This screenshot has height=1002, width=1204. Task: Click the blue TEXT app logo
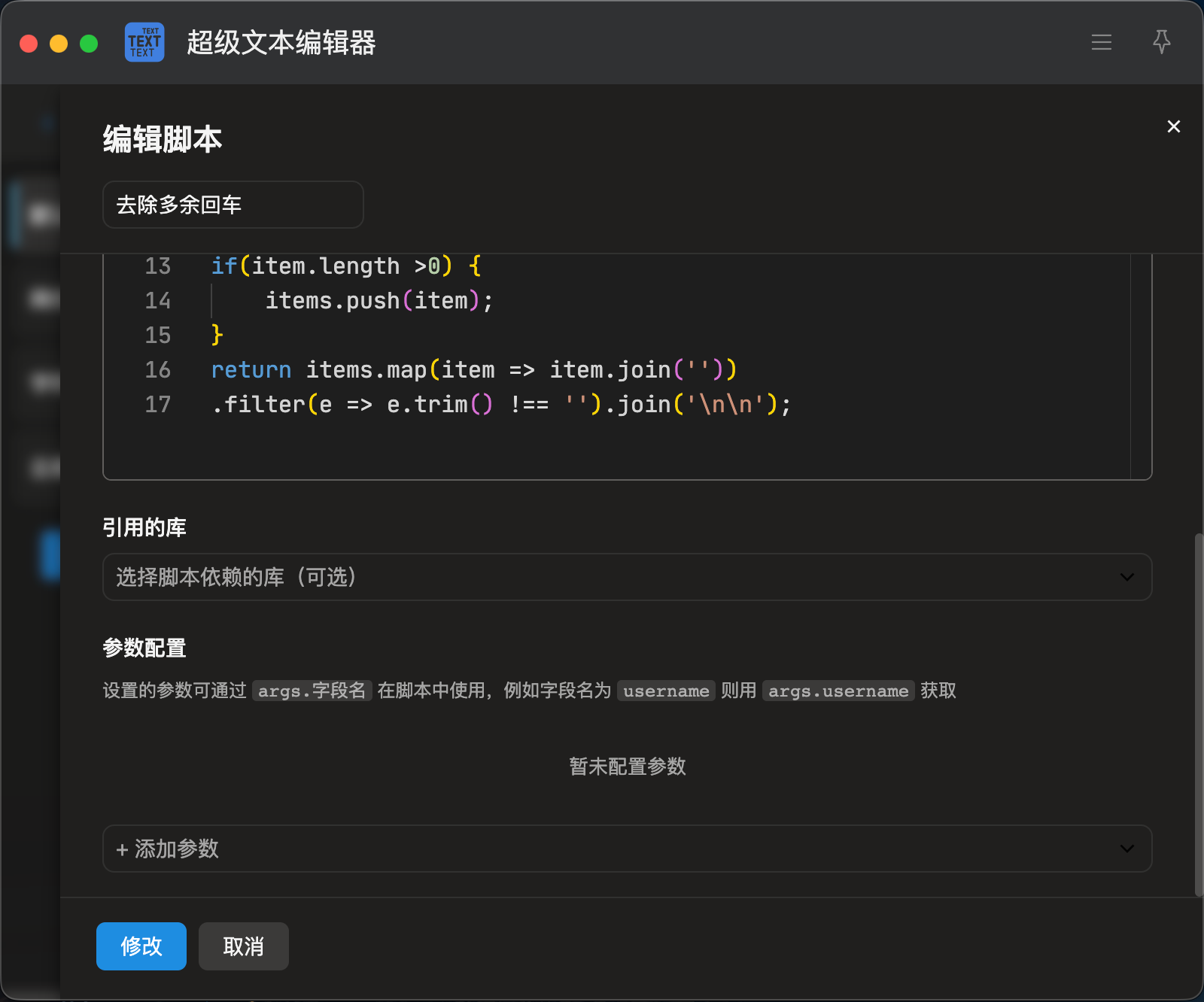(x=144, y=42)
